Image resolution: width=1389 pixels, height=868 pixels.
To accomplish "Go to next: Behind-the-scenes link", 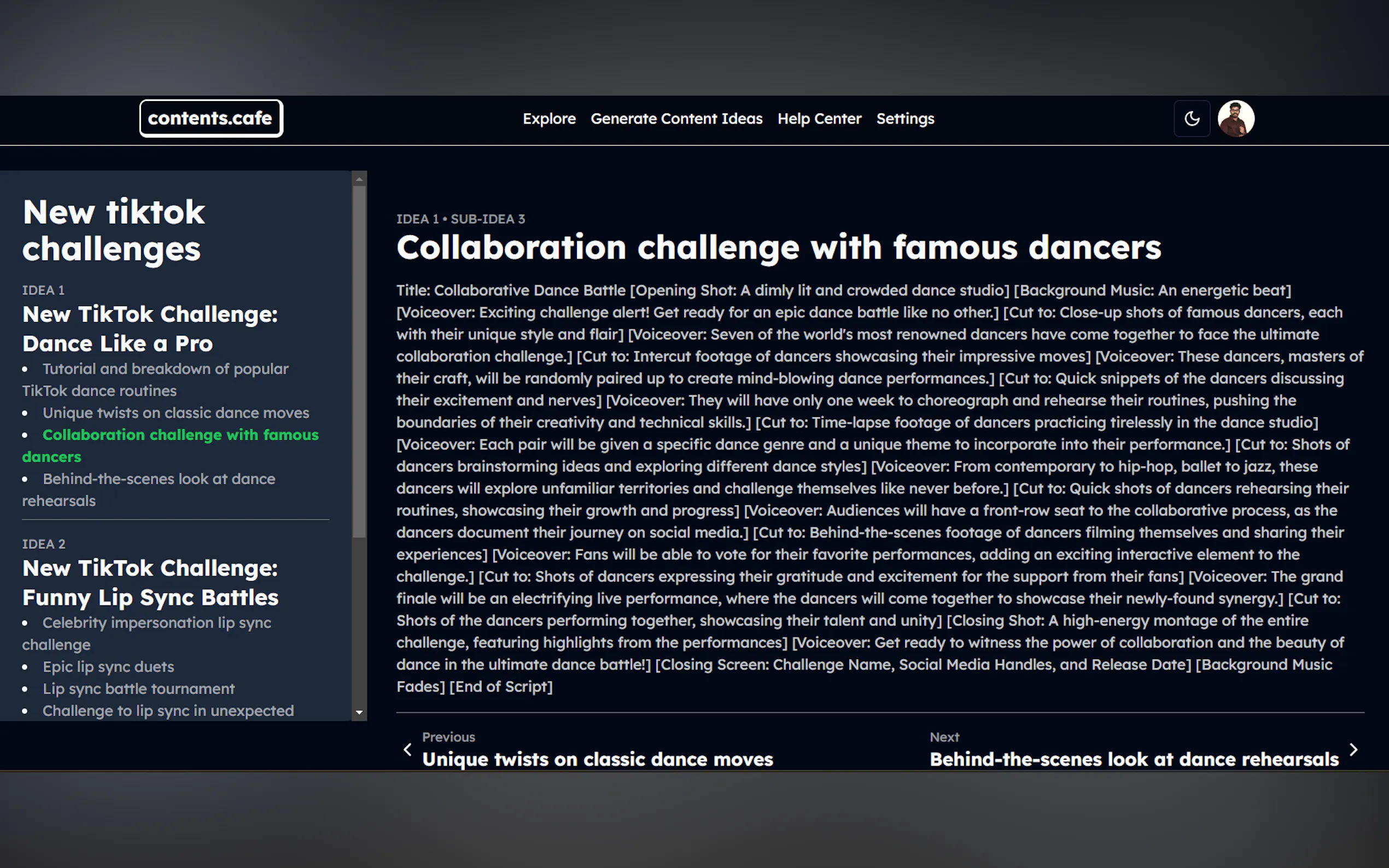I will click(1134, 759).
